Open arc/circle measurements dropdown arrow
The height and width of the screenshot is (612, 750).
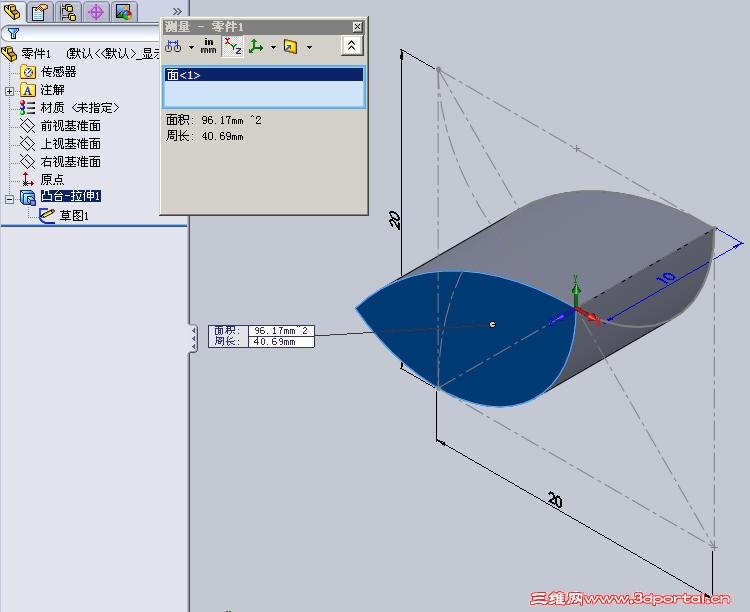point(191,47)
